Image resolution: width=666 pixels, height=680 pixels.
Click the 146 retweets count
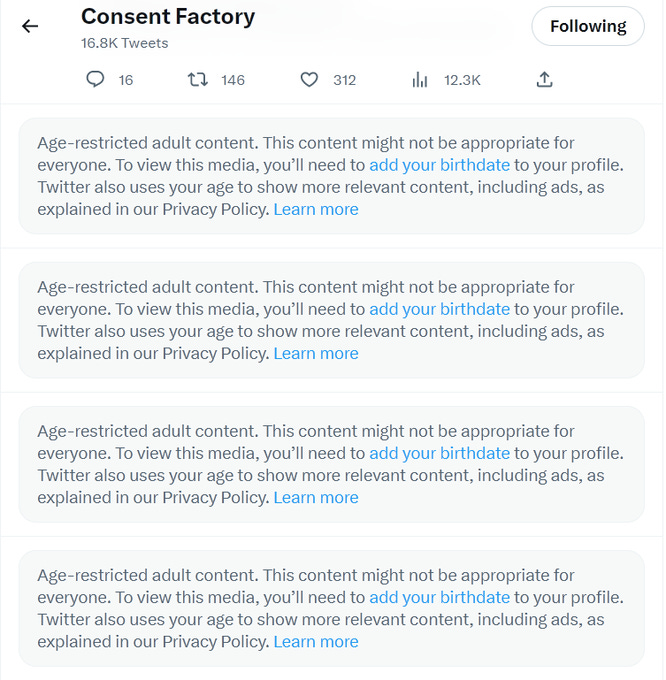click(x=233, y=80)
